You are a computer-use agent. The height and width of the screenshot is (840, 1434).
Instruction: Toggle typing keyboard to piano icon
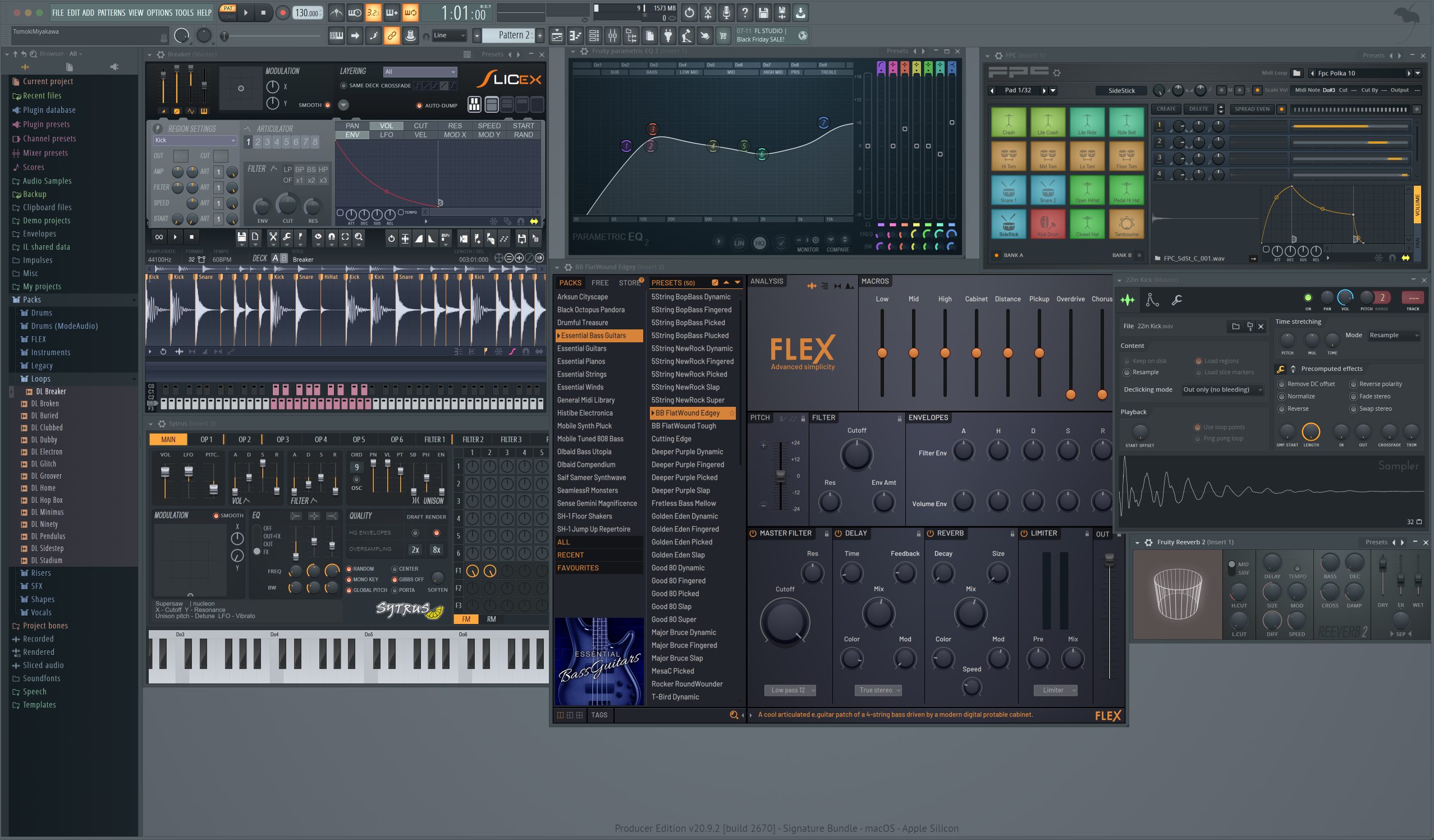coord(336,36)
